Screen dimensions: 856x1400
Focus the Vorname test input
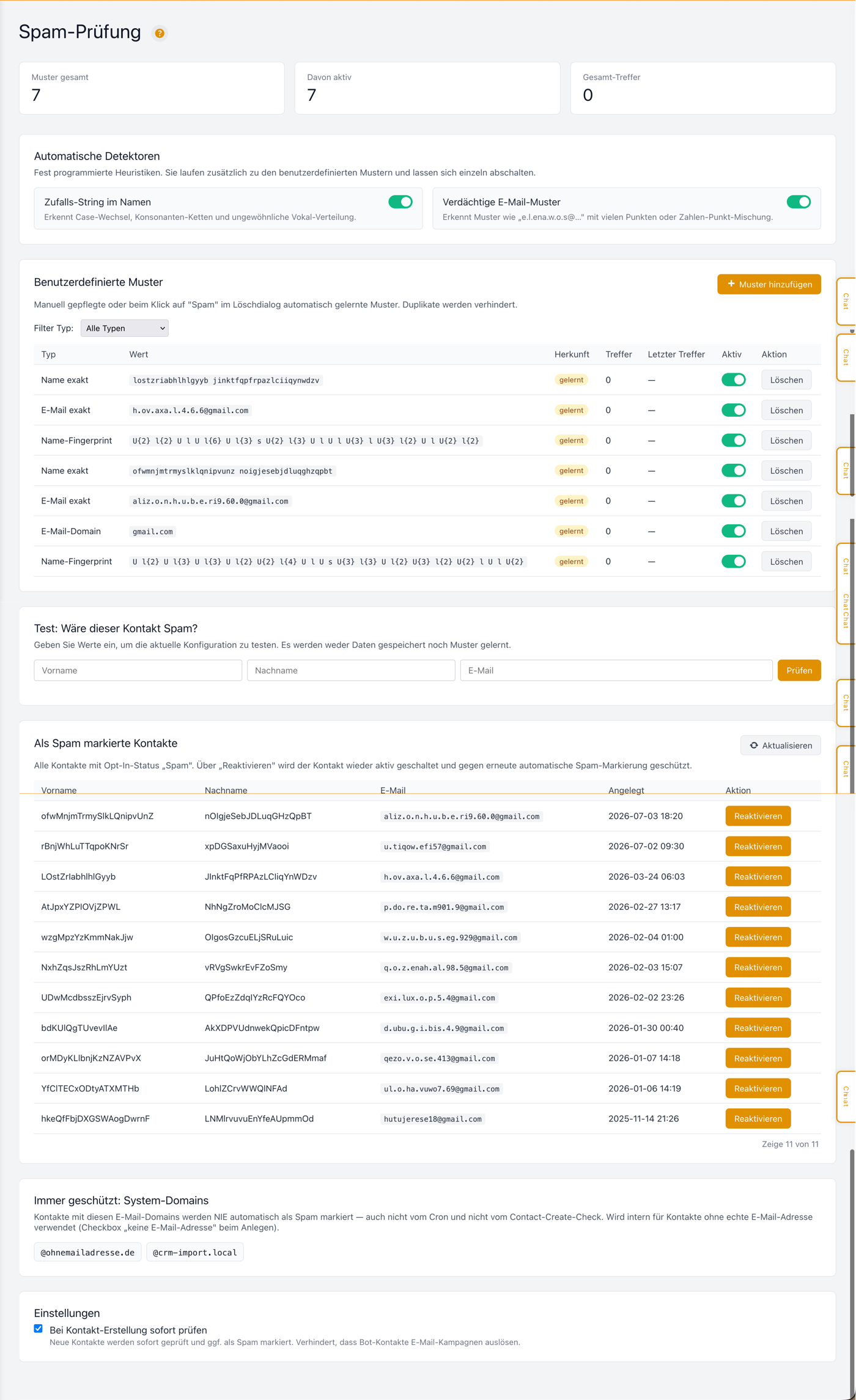click(138, 670)
